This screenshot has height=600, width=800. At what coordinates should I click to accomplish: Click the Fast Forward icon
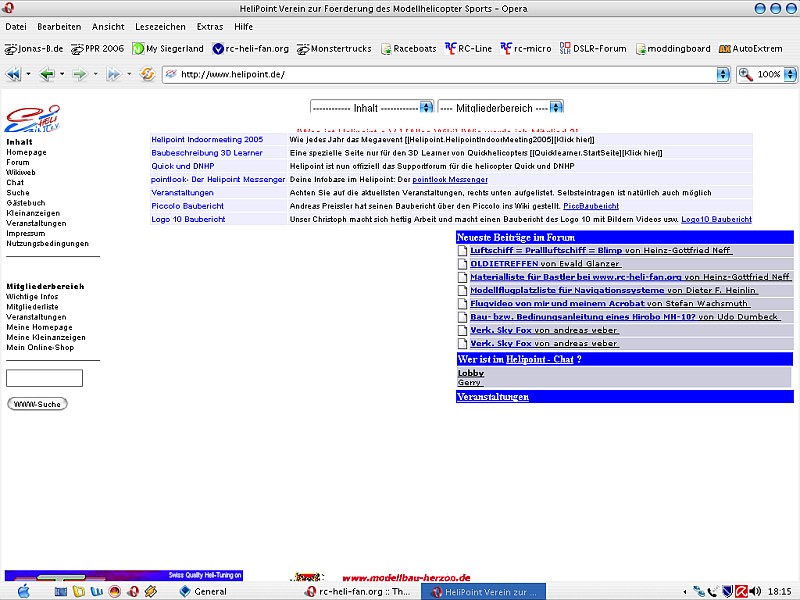[x=112, y=74]
